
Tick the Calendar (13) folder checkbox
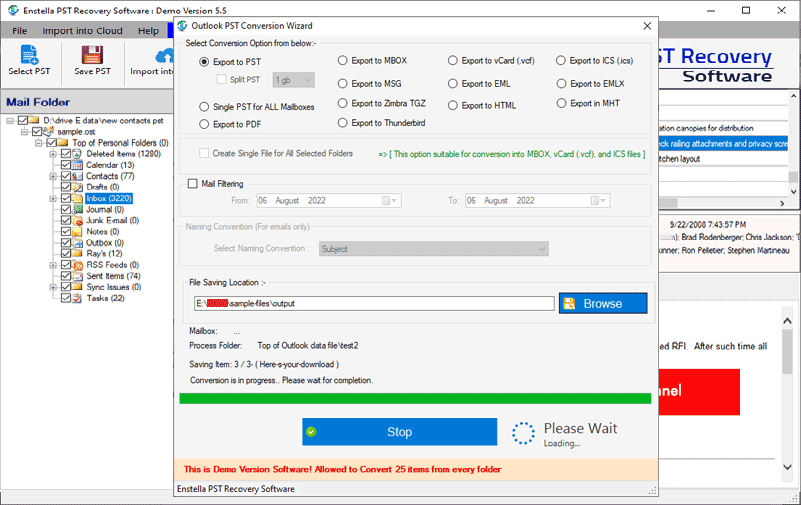66,165
